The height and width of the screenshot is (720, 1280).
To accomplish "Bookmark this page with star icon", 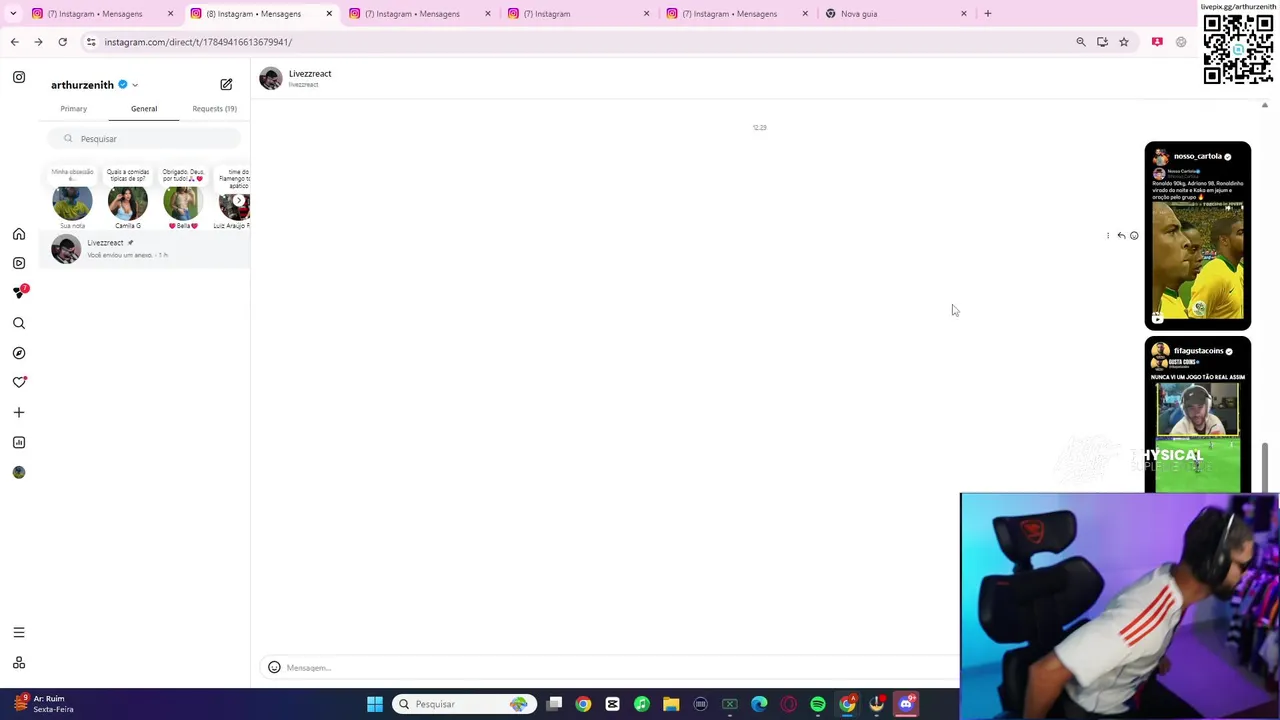I will [x=1124, y=42].
